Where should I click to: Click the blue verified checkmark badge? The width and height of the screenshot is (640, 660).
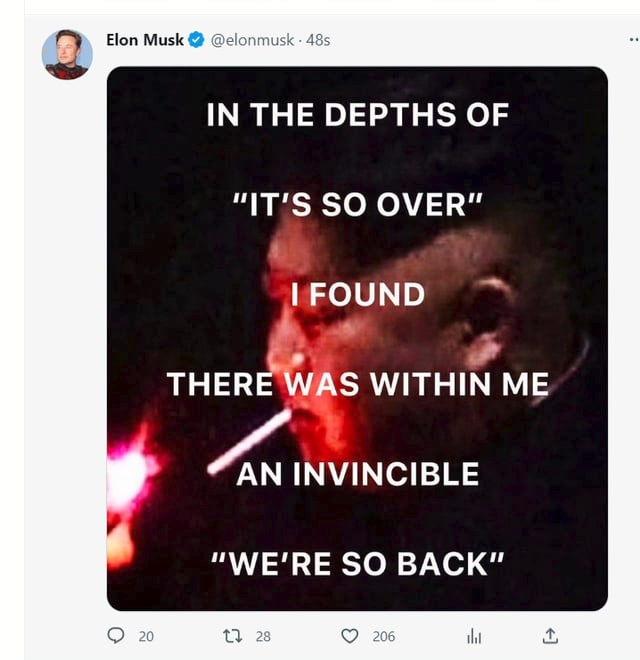pyautogui.click(x=196, y=40)
